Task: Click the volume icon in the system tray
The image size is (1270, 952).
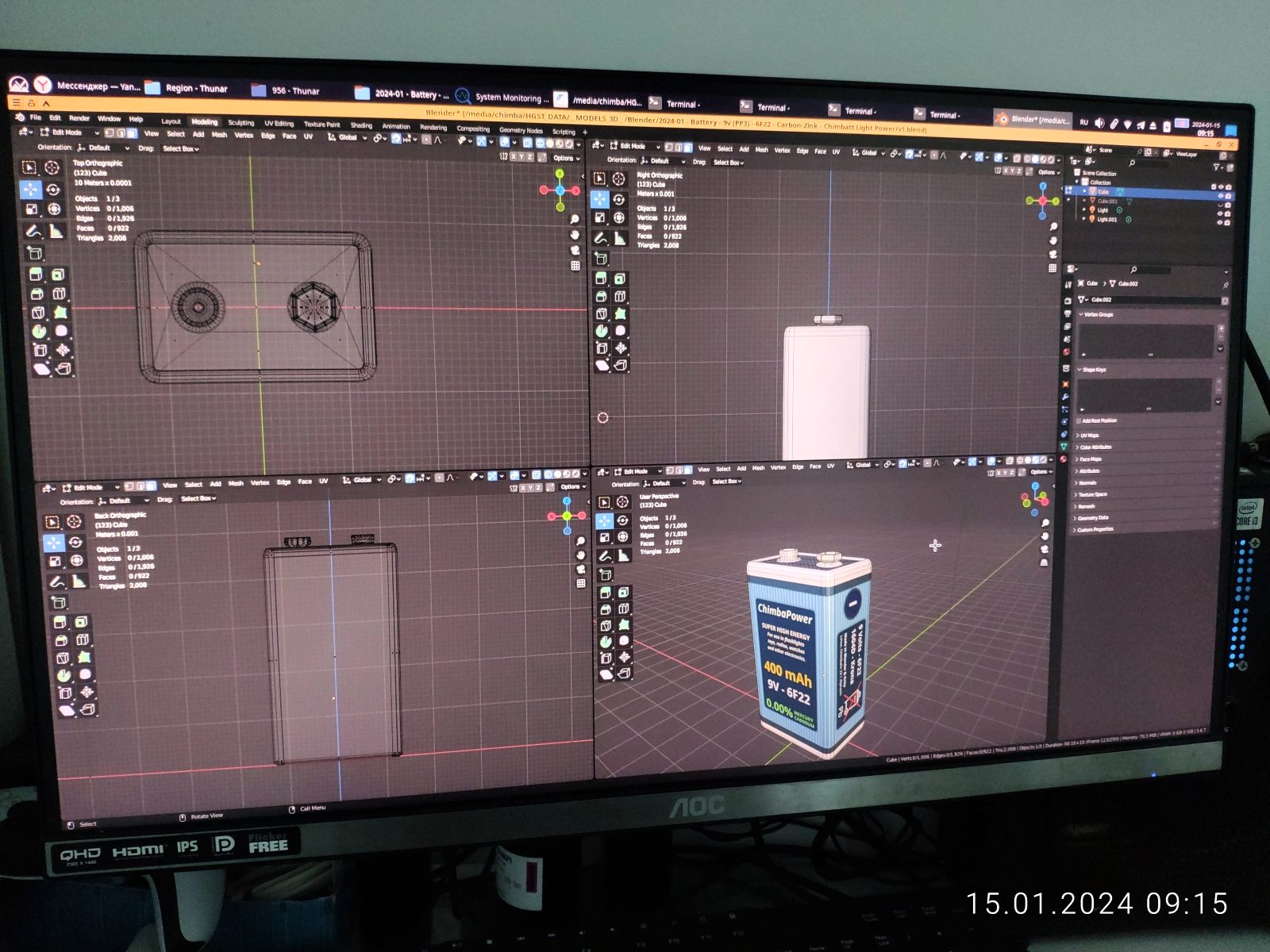Action: [x=1099, y=123]
